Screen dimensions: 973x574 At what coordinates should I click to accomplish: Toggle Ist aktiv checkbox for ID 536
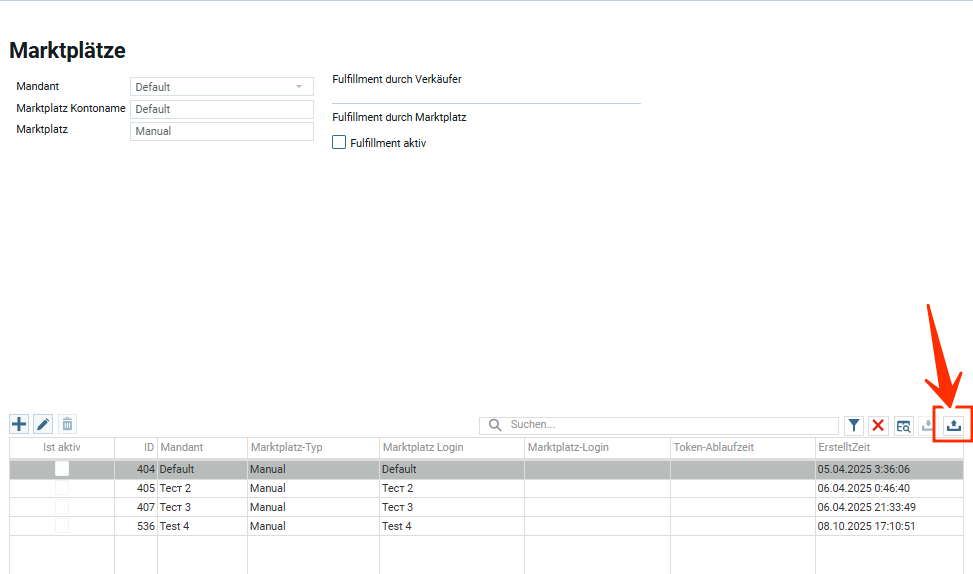62,526
